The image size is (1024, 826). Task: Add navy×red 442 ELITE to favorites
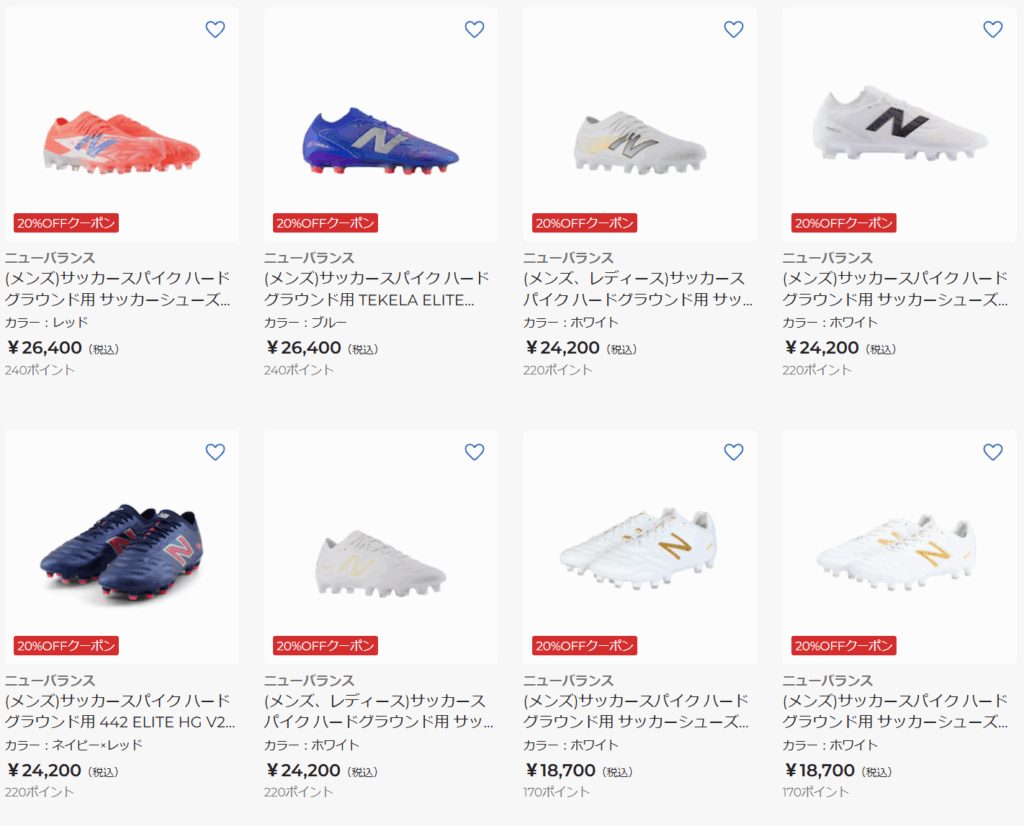[215, 452]
